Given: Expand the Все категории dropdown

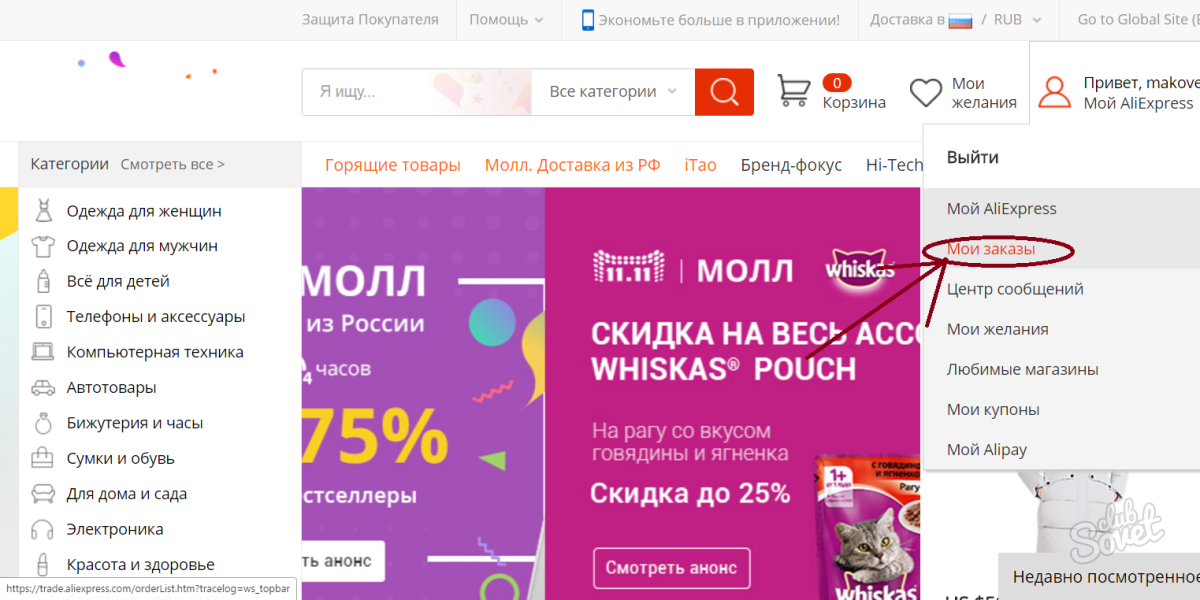Looking at the screenshot, I should (x=613, y=92).
